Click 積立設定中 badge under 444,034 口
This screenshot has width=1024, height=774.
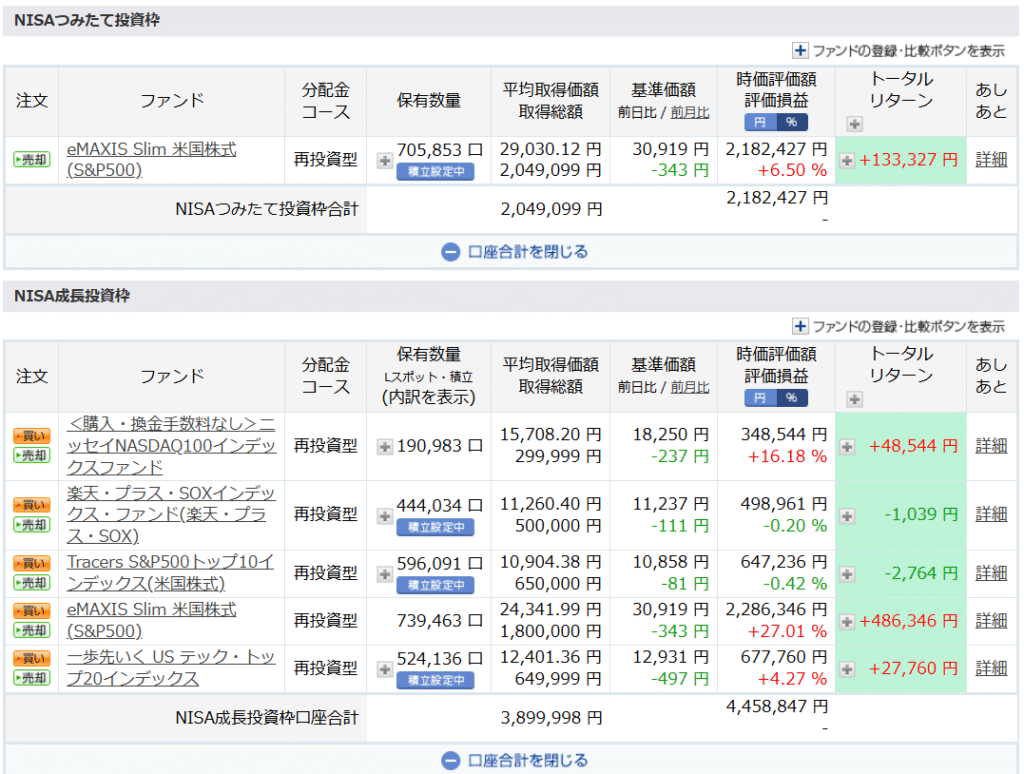pyautogui.click(x=436, y=527)
